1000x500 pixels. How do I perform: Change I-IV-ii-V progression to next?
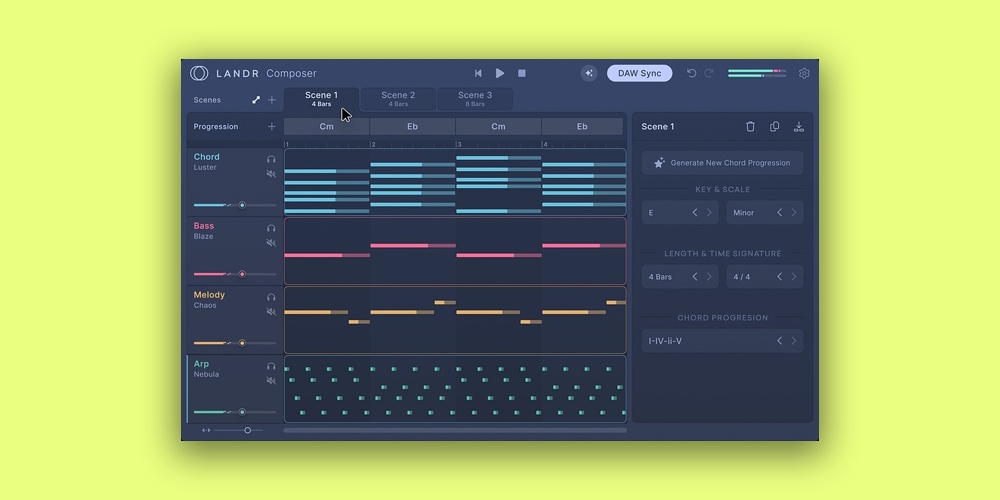click(x=794, y=341)
